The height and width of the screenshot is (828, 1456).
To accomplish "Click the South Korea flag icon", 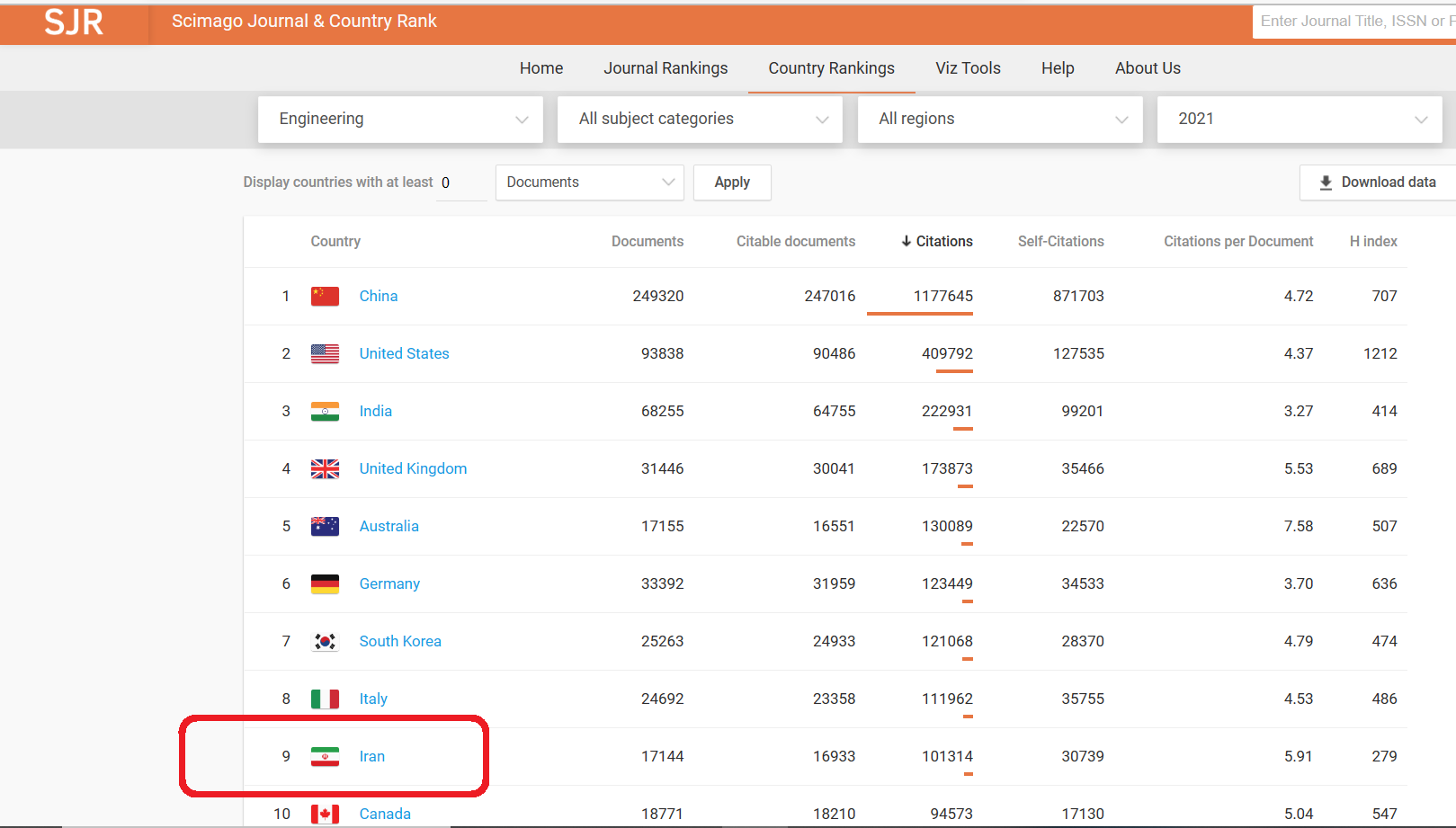I will coord(325,641).
